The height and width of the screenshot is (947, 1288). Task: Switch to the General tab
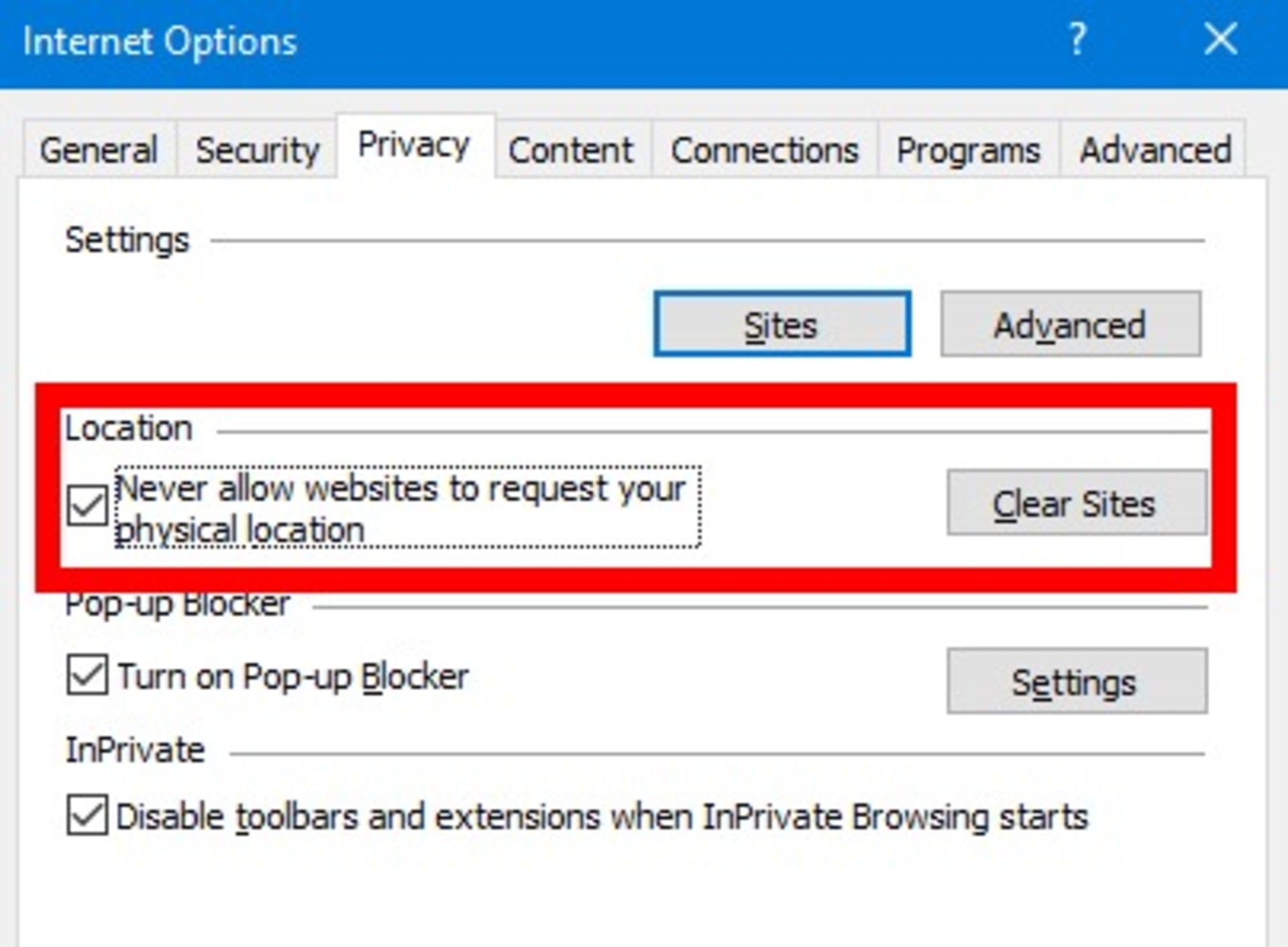pos(99,149)
